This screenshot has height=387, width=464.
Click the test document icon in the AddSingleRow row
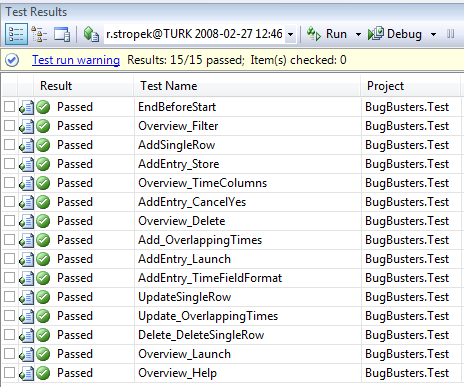tap(27, 145)
